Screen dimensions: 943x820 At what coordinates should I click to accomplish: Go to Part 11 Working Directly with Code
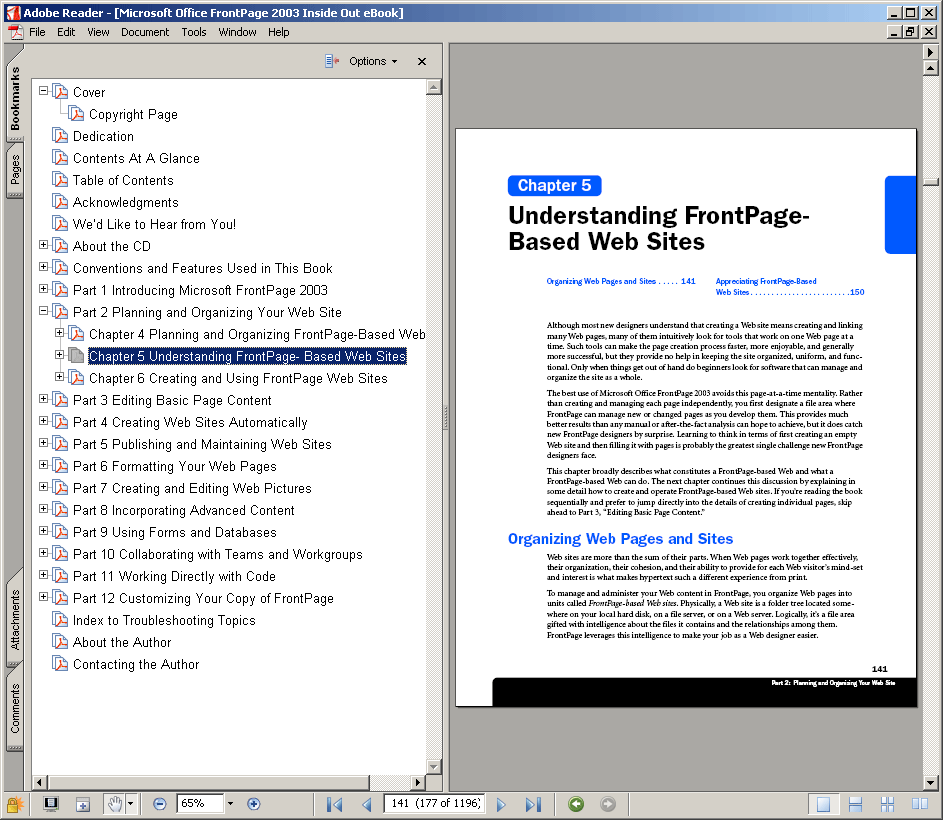[x=174, y=576]
